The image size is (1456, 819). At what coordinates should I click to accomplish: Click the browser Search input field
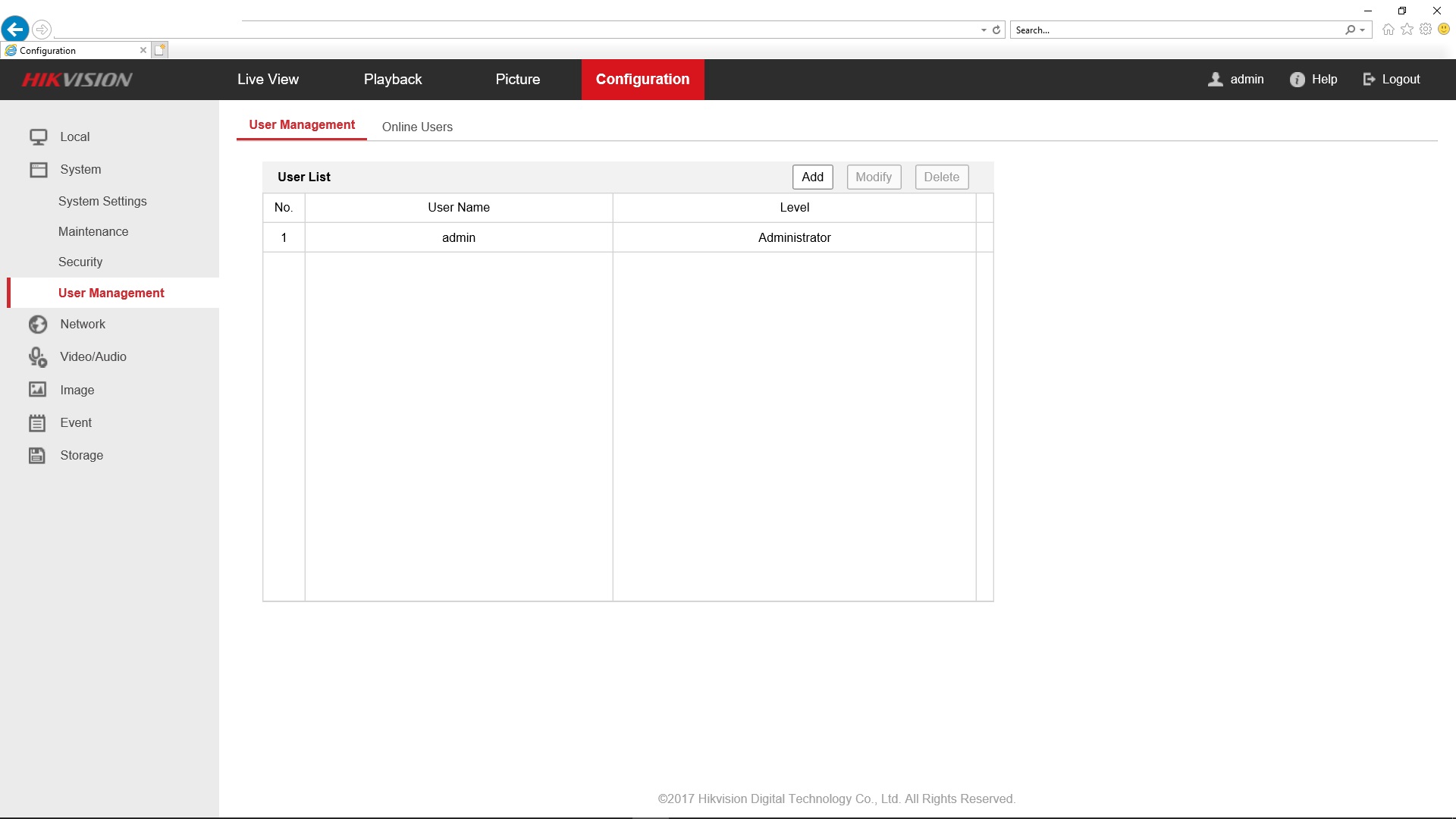click(1175, 30)
